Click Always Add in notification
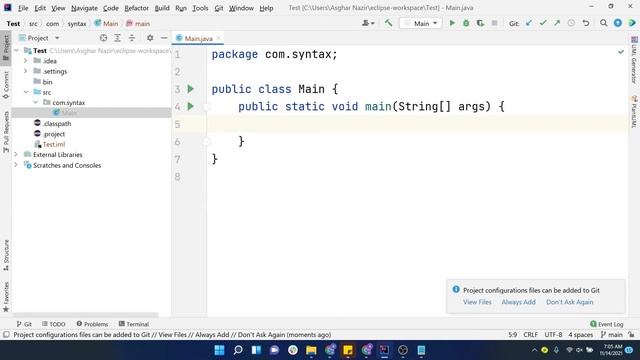640x360 pixels. point(518,302)
